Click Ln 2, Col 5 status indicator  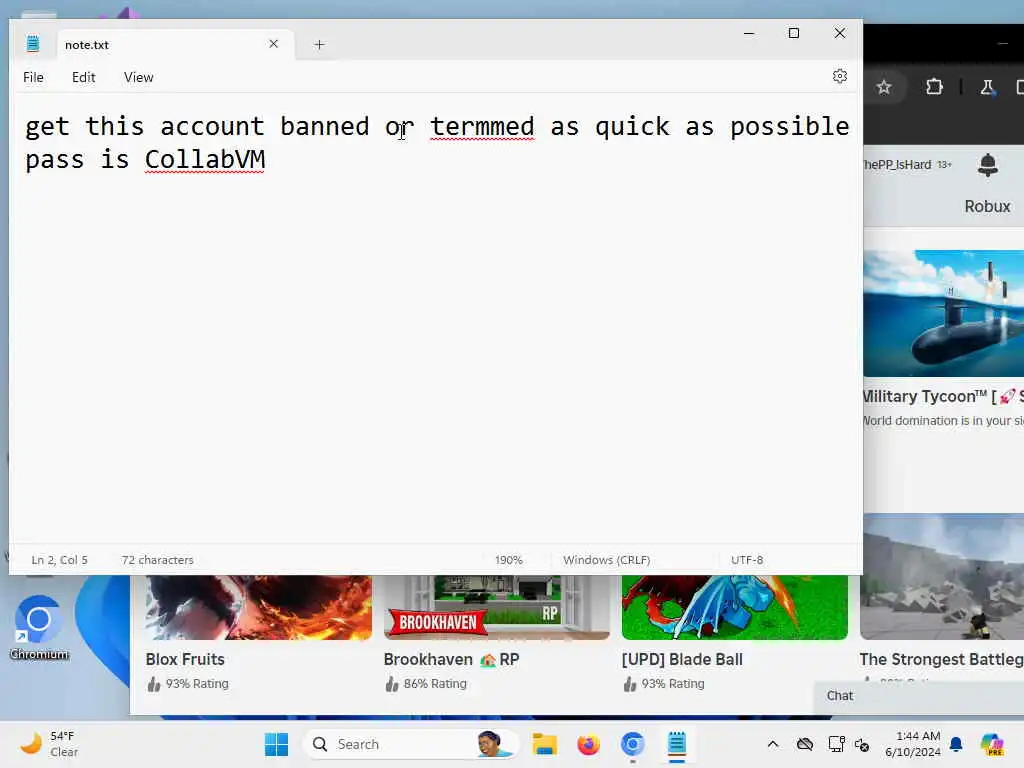click(x=59, y=560)
